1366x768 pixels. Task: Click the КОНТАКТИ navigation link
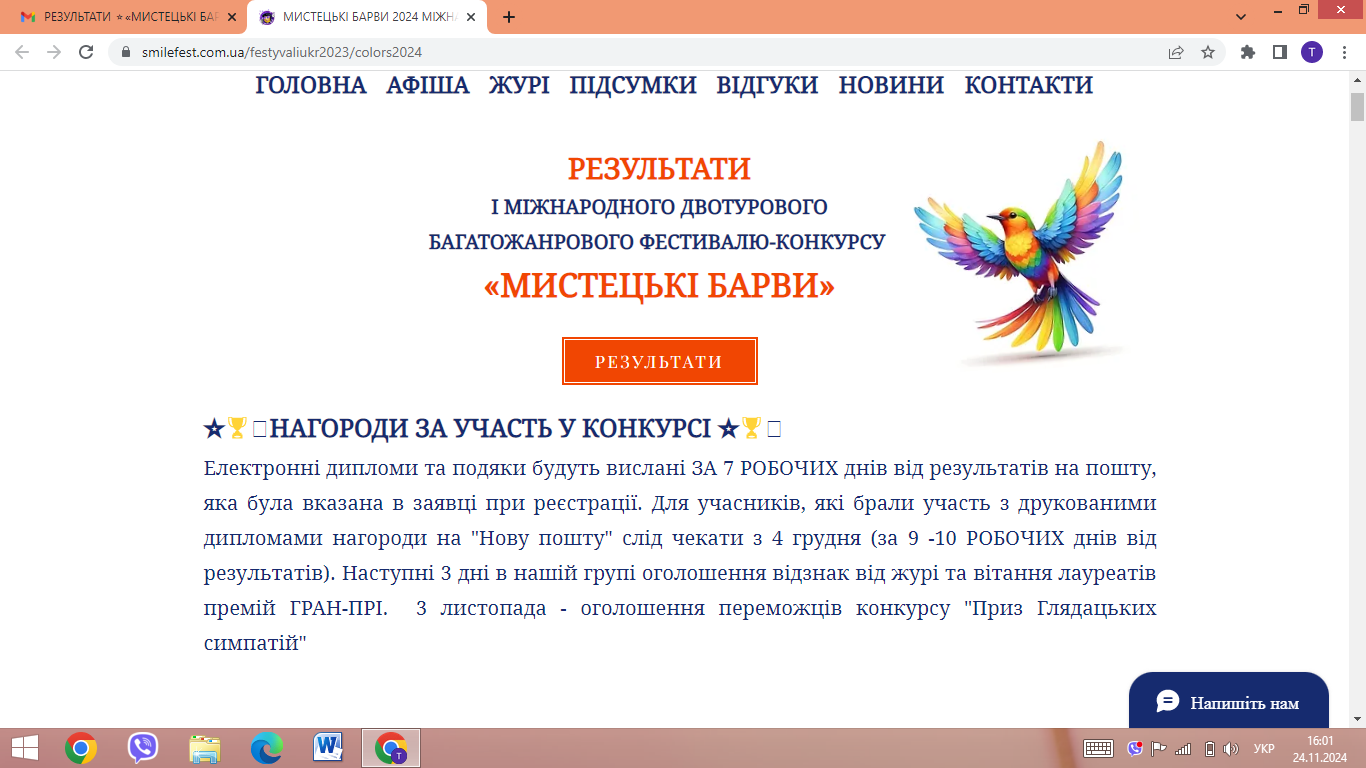coord(1028,86)
